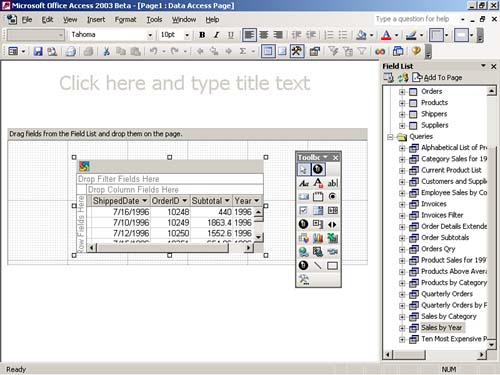
Task: Click the numbered list icon
Action: point(329,35)
